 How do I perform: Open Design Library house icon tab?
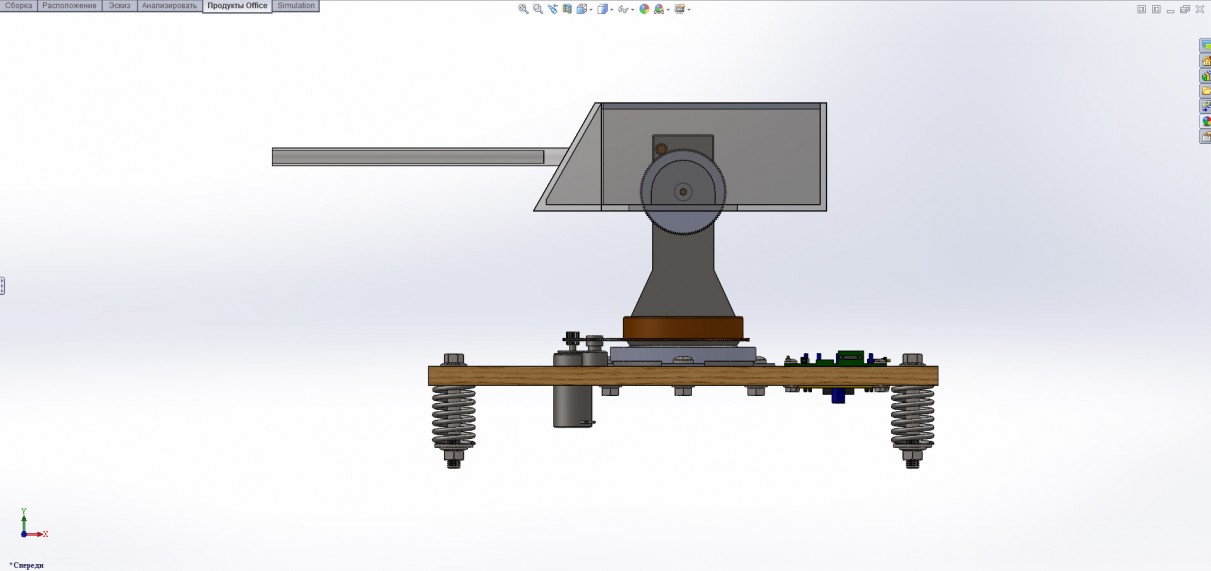[x=1206, y=61]
